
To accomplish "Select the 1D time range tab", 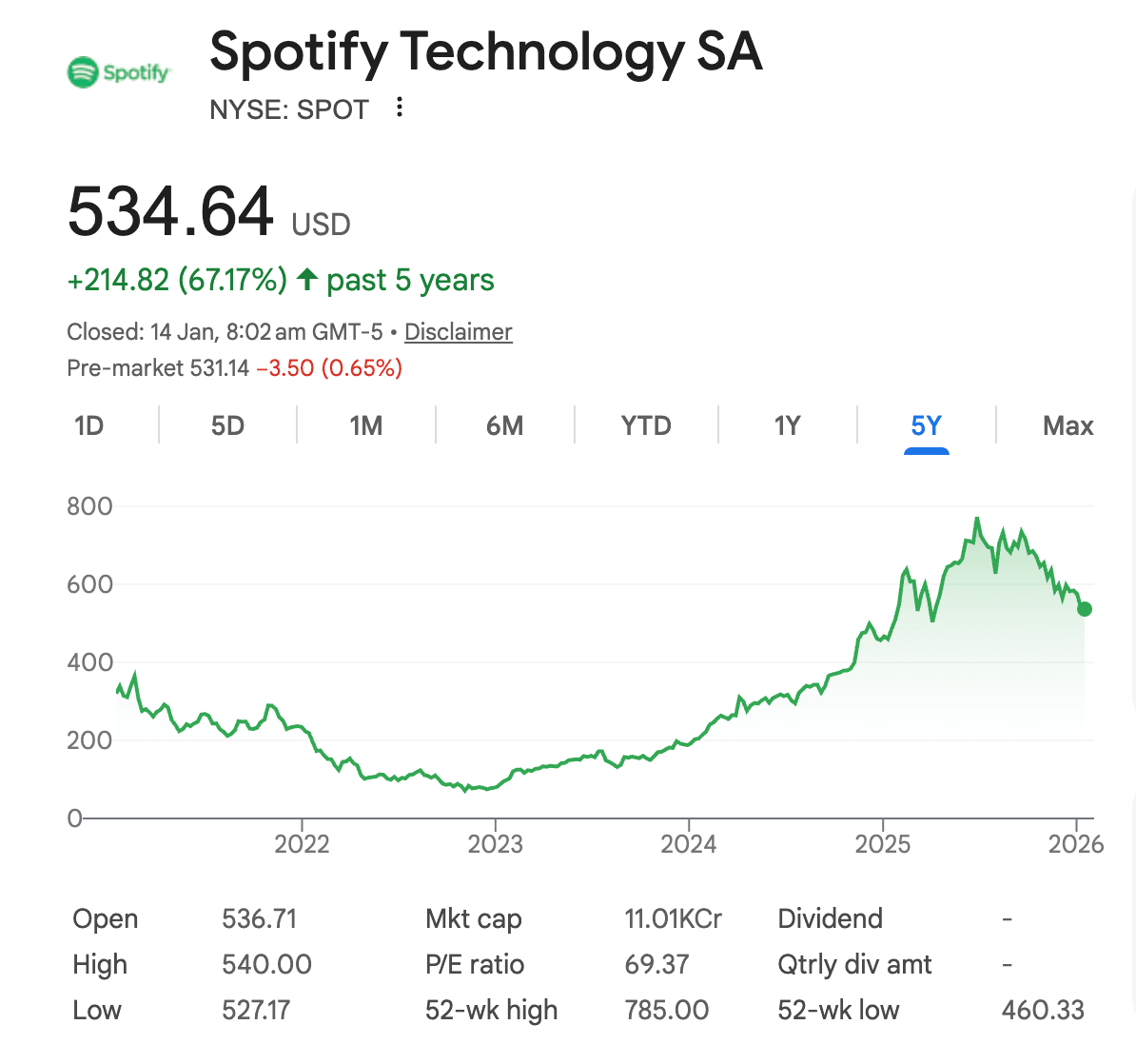I will (88, 425).
